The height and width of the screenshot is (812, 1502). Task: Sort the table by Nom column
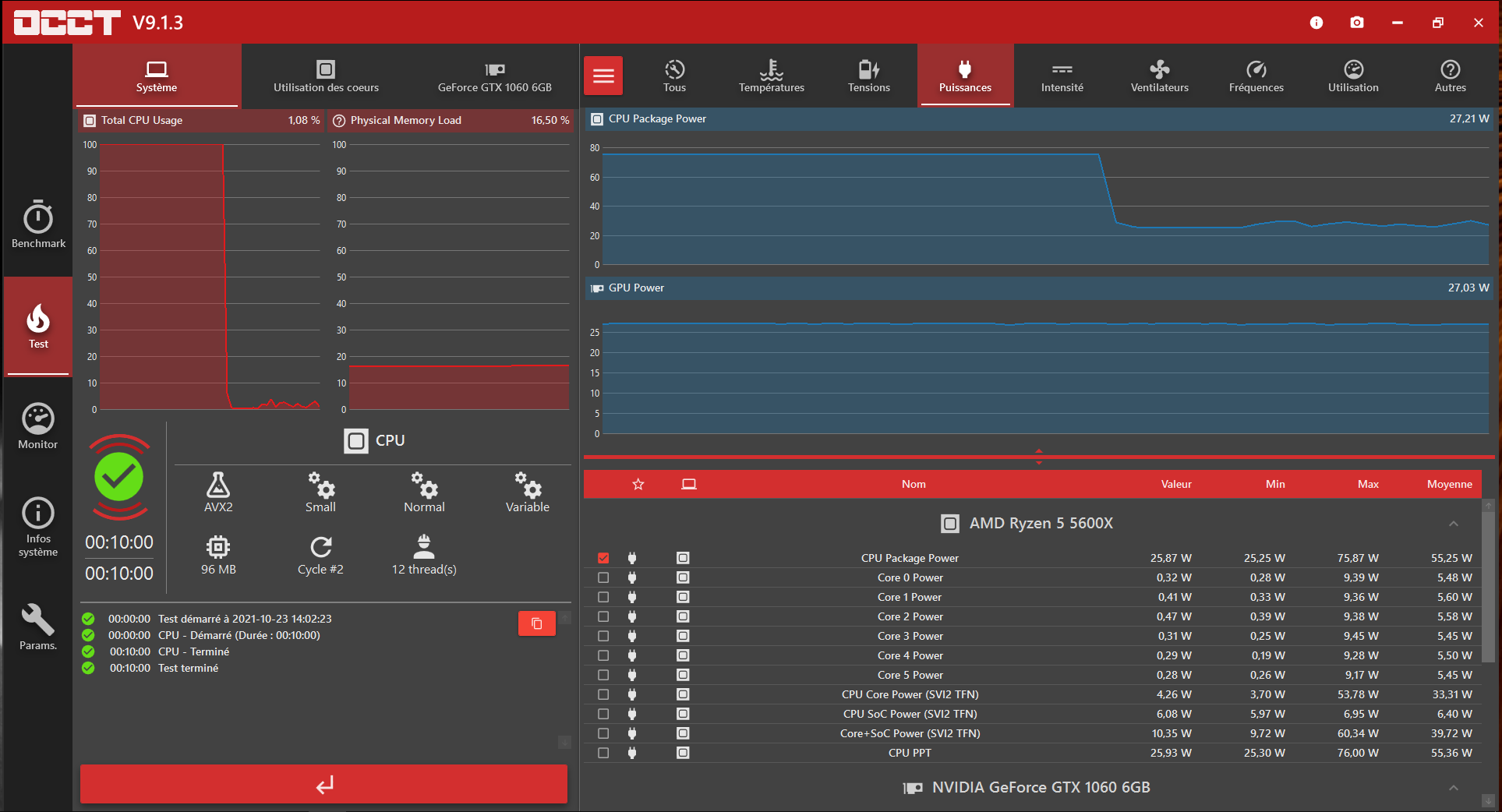pyautogui.click(x=914, y=484)
